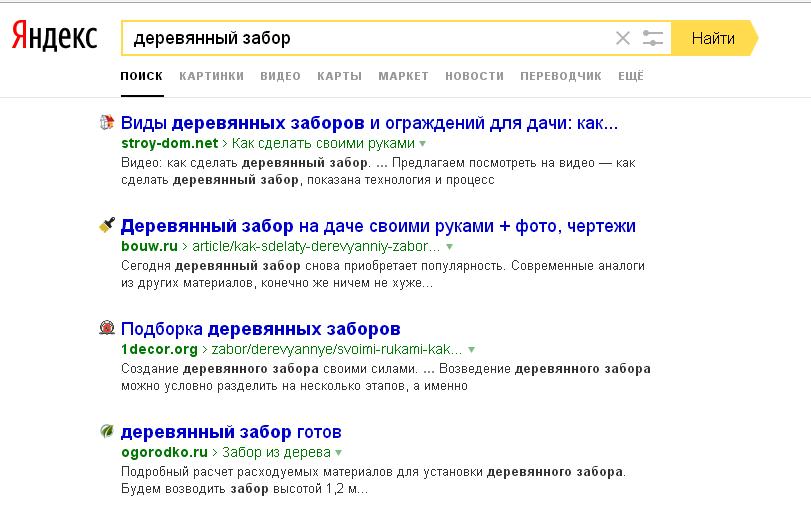Open the ЕЩЁ menu
The height and width of the screenshot is (511, 811).
[x=631, y=76]
